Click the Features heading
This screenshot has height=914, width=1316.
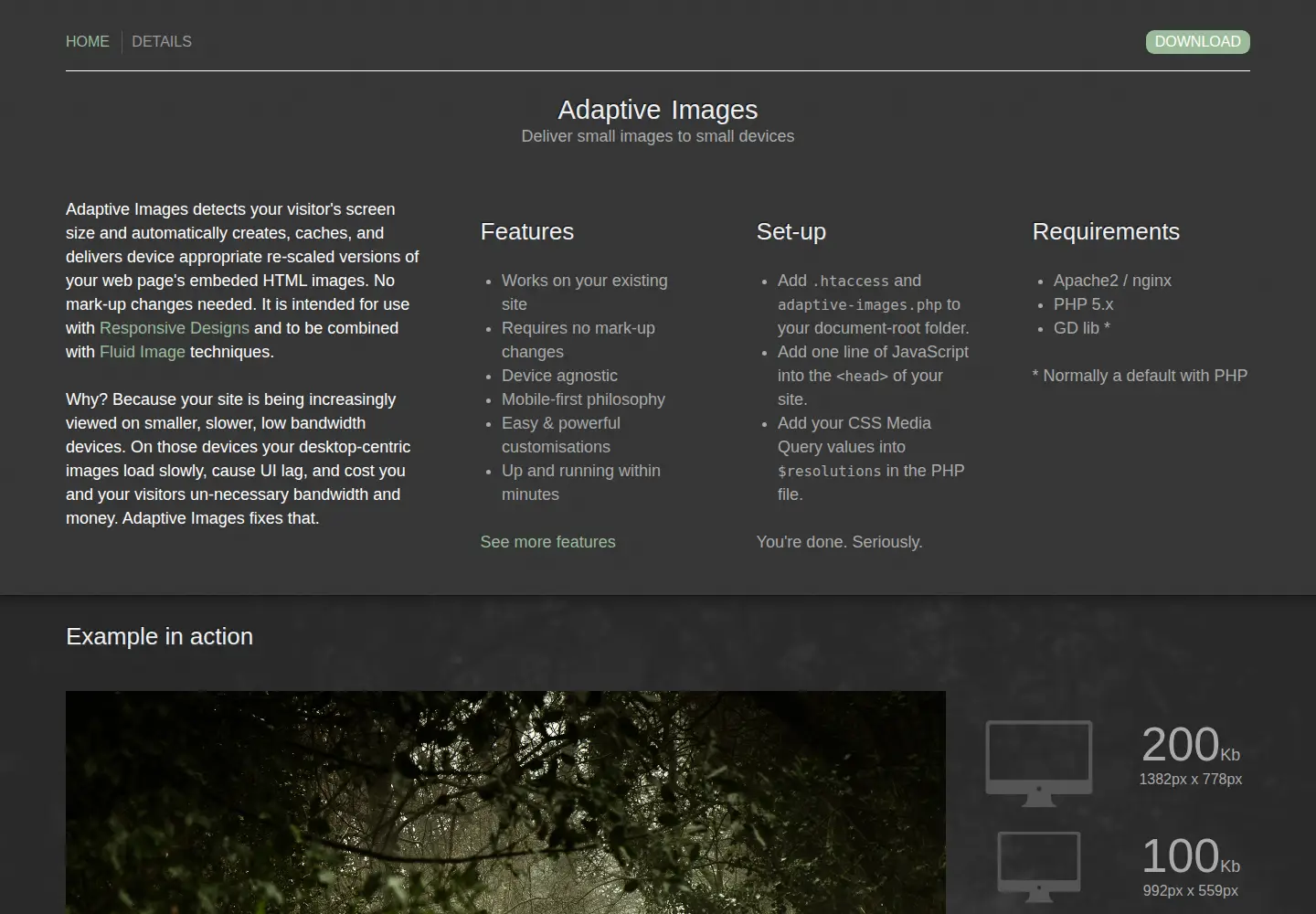click(x=527, y=232)
